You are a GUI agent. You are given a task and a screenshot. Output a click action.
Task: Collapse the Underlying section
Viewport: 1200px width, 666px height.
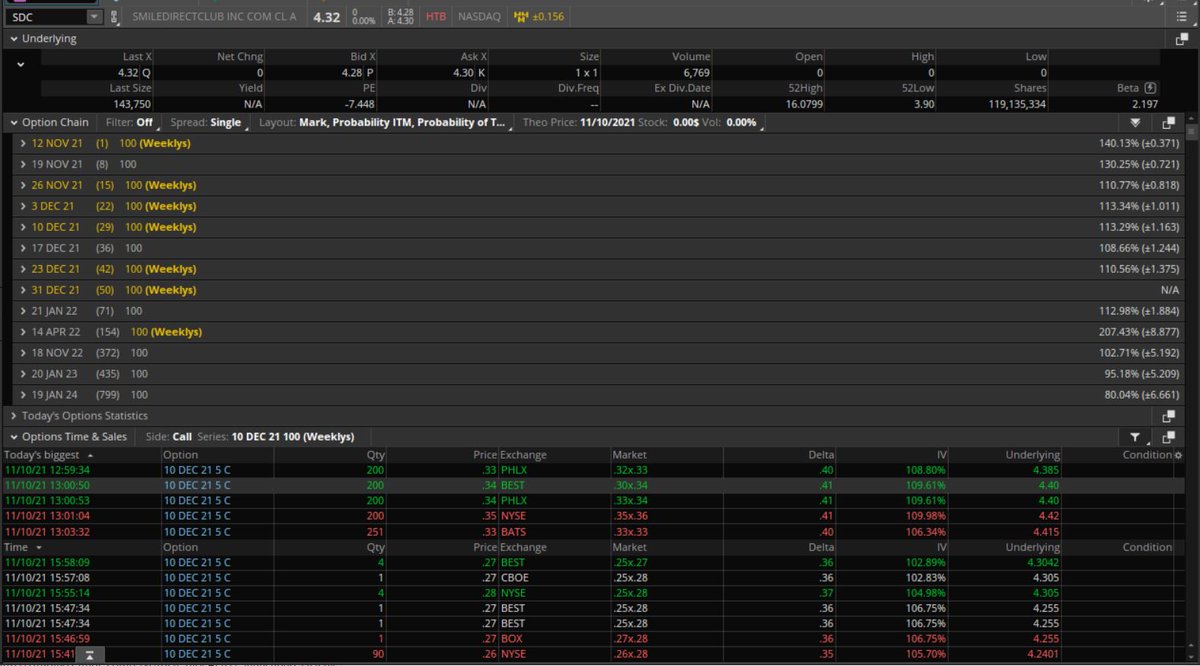click(14, 39)
